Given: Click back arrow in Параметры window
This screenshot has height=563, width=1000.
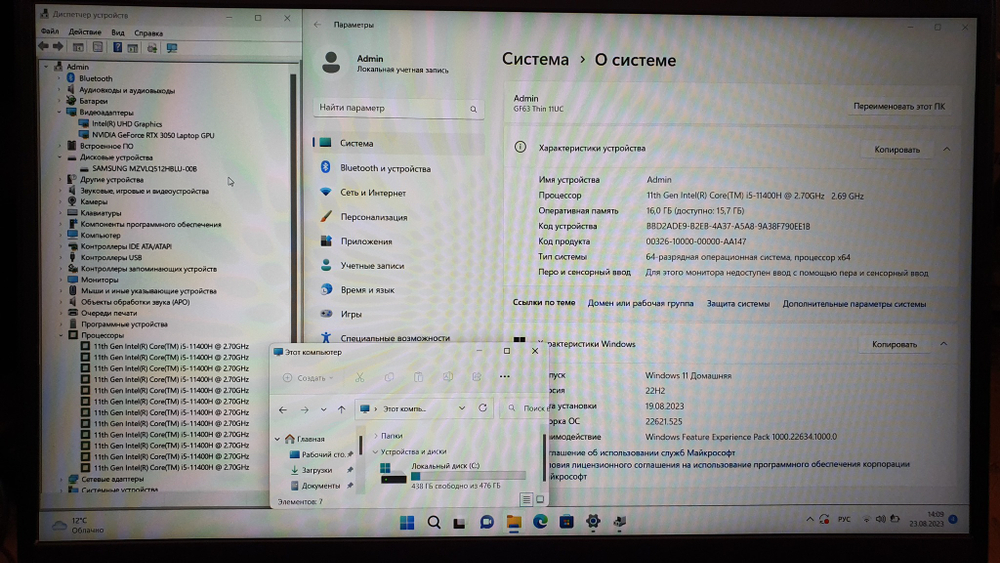Looking at the screenshot, I should coord(318,24).
